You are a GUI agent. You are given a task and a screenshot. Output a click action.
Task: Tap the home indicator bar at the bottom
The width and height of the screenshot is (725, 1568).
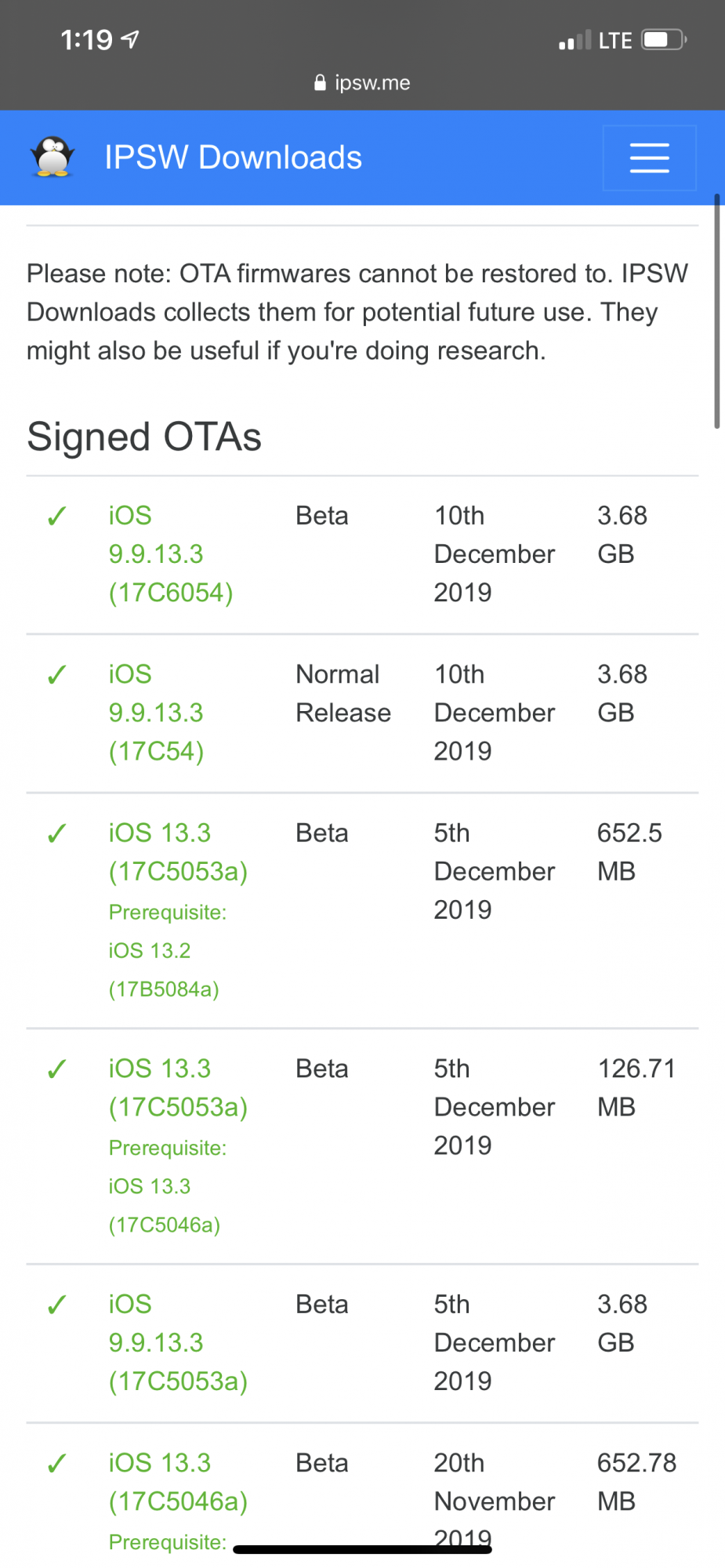click(362, 1549)
